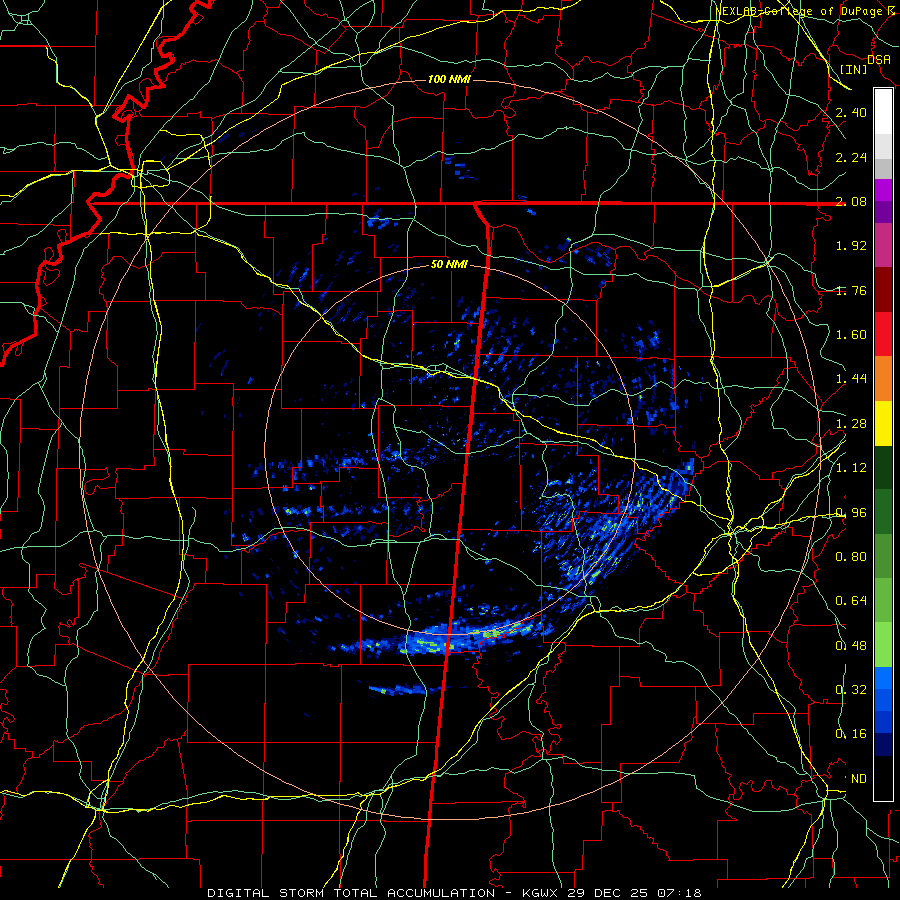Viewport: 900px width, 900px height.
Task: Click the DSA product label
Action: (879, 60)
